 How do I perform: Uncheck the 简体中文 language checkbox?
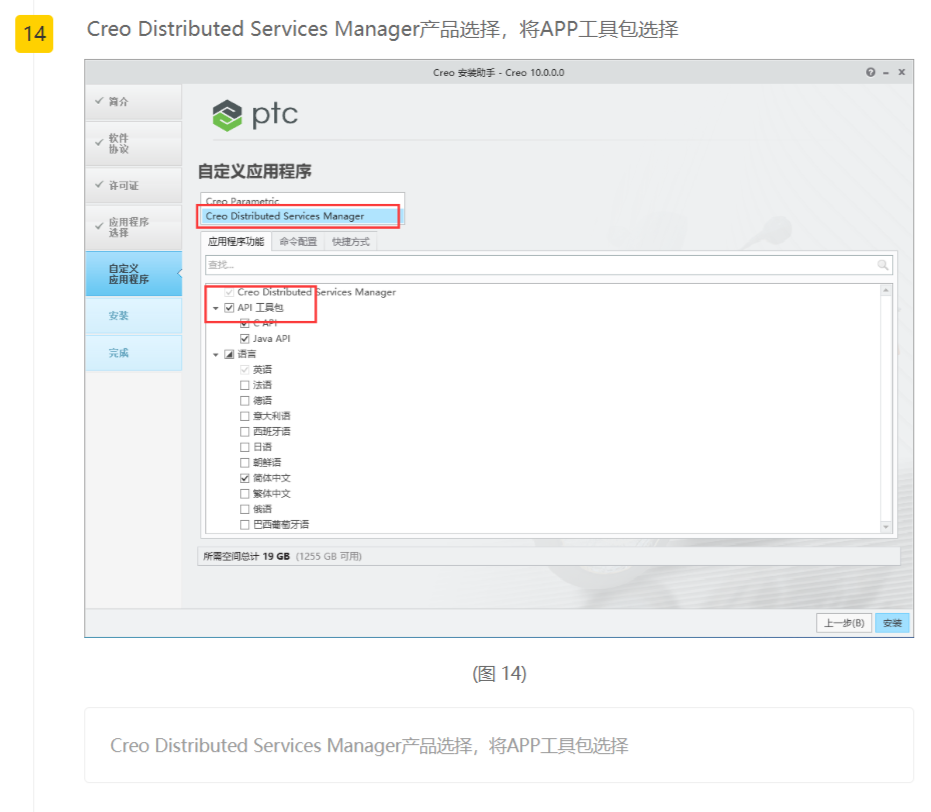[245, 478]
